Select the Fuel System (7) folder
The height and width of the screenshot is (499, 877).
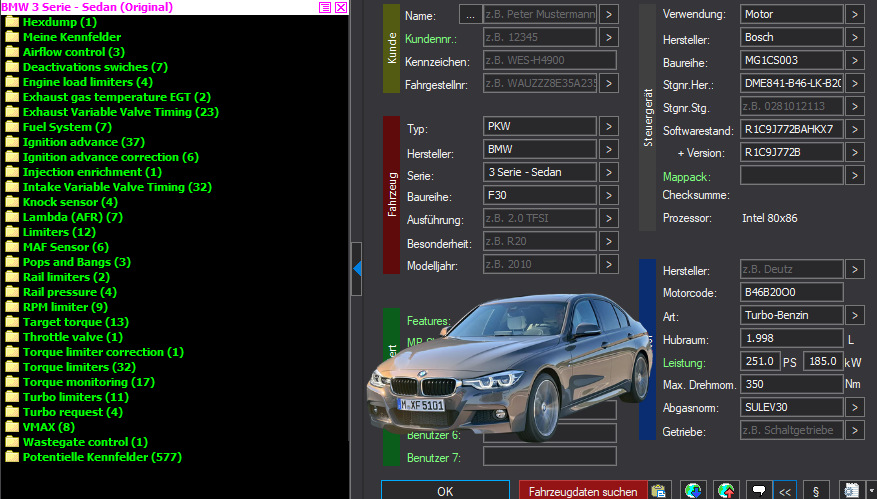click(59, 127)
